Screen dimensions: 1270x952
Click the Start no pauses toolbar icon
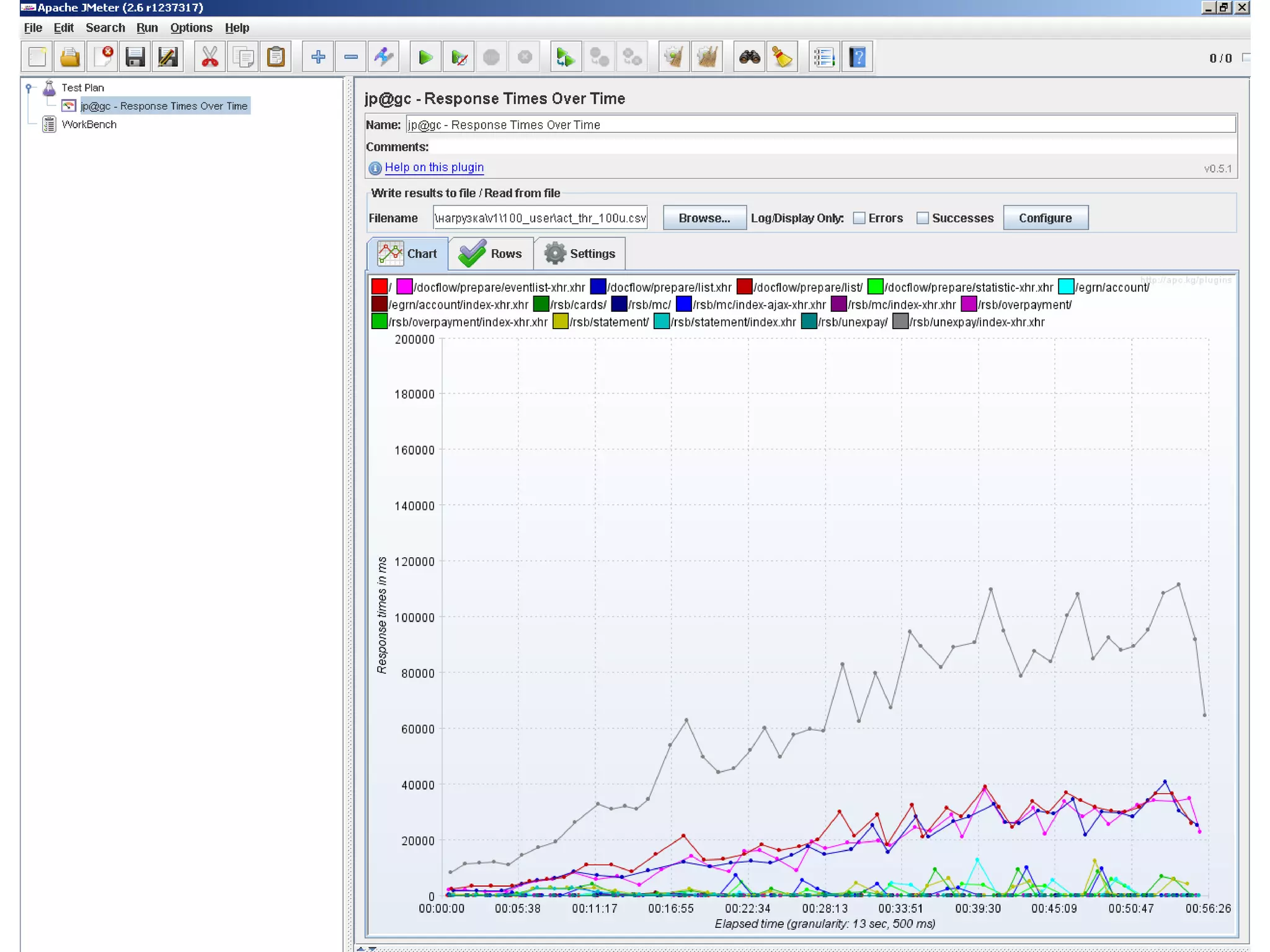459,58
